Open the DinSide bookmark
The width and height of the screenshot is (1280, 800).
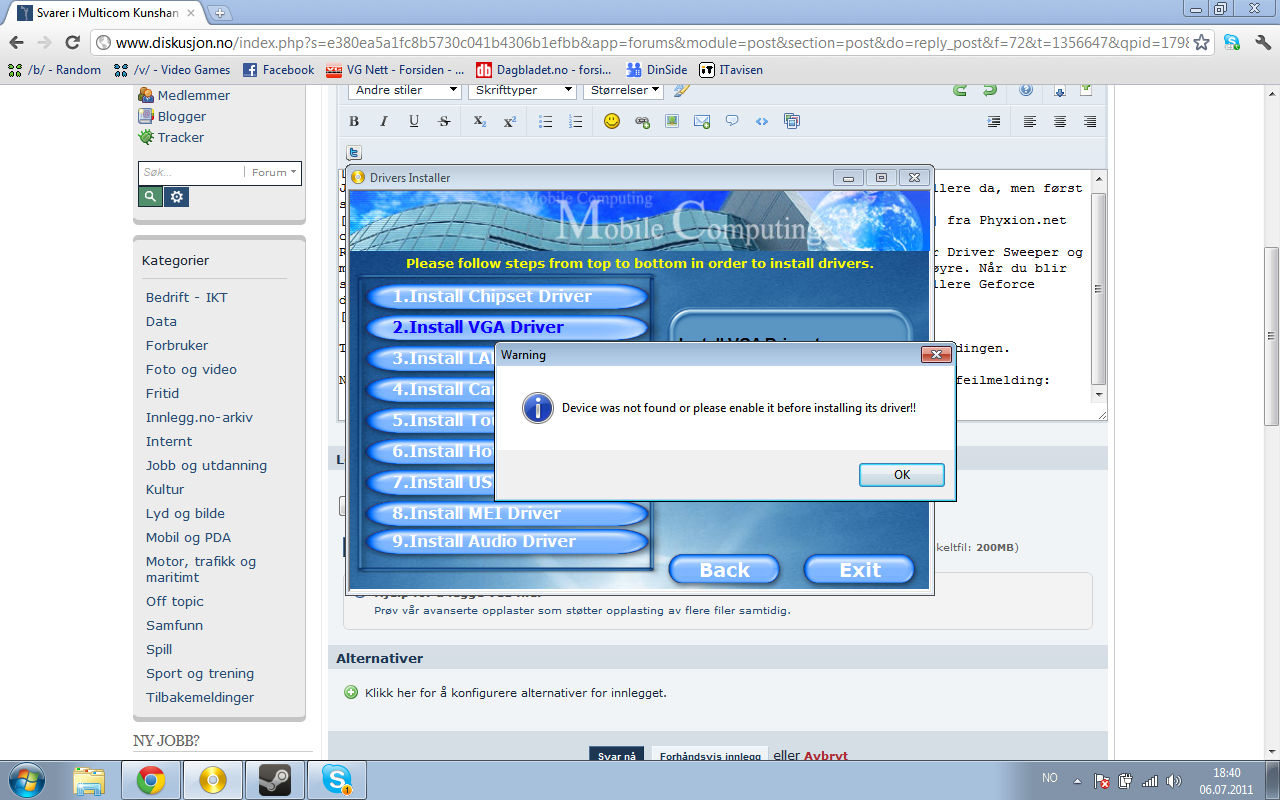coord(657,70)
